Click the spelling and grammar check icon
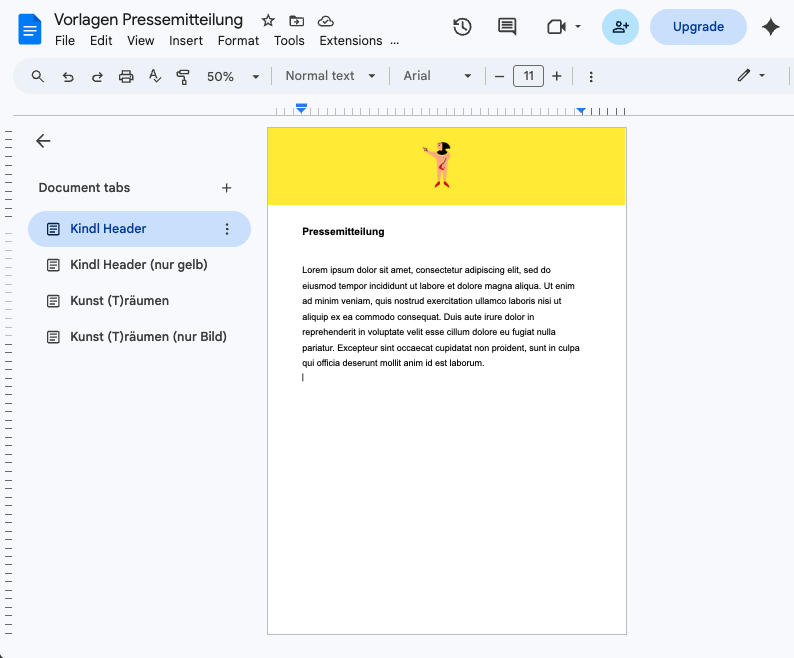Viewport: 794px width, 658px height. [154, 76]
